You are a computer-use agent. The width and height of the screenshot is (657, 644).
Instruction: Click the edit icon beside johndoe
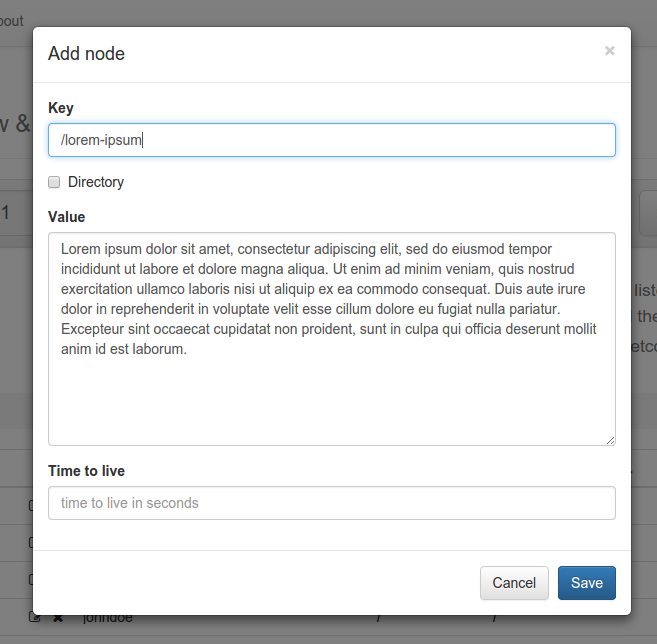click(35, 619)
